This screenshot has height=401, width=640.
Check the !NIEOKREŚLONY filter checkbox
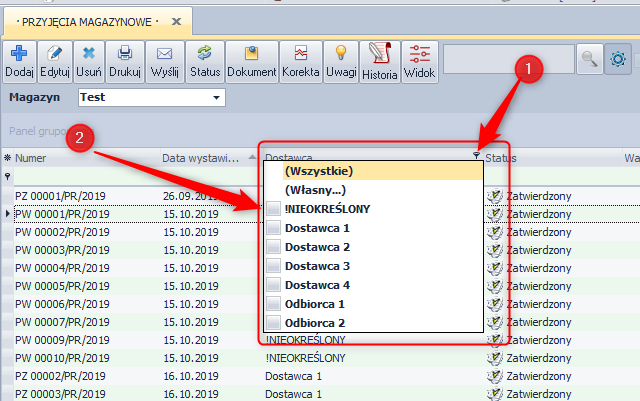coord(274,208)
